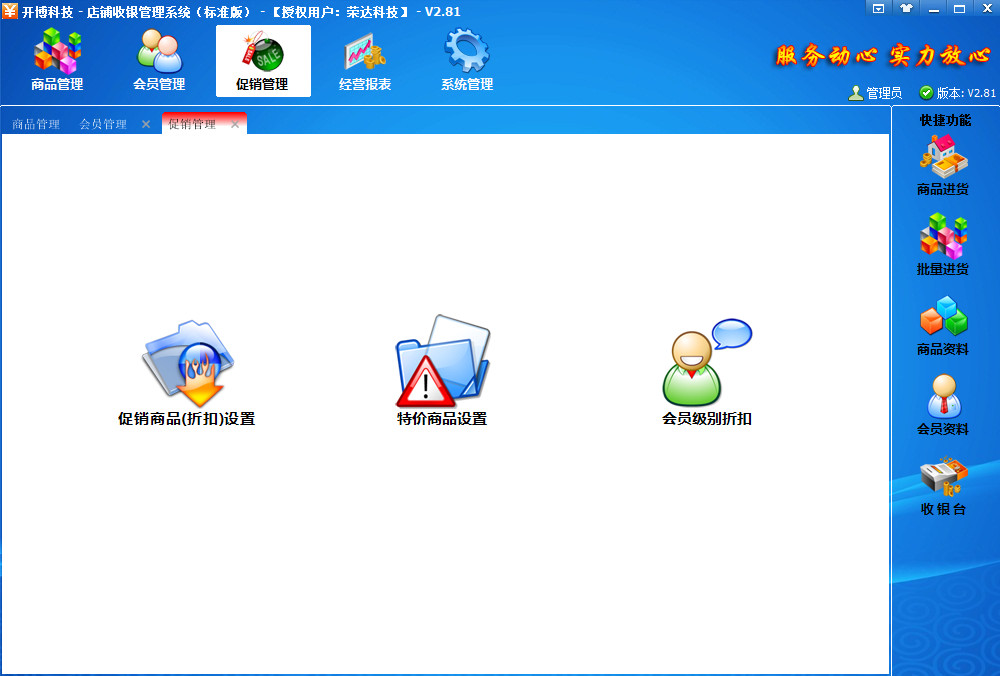This screenshot has height=676, width=1000.
Task: Open 会员管理 module icon
Action: coord(159,61)
